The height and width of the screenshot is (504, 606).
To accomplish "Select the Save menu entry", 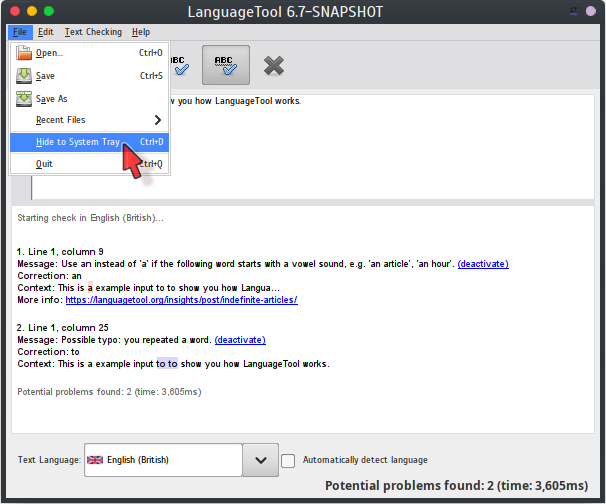I will [90, 76].
